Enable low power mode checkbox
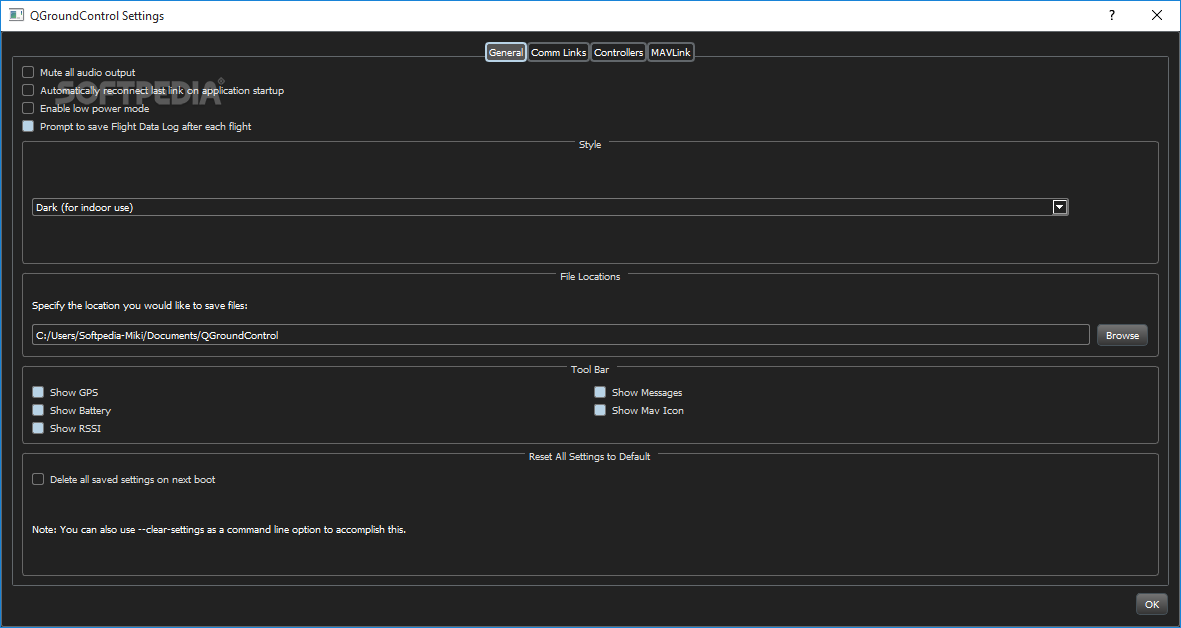The image size is (1181, 628). 28,108
